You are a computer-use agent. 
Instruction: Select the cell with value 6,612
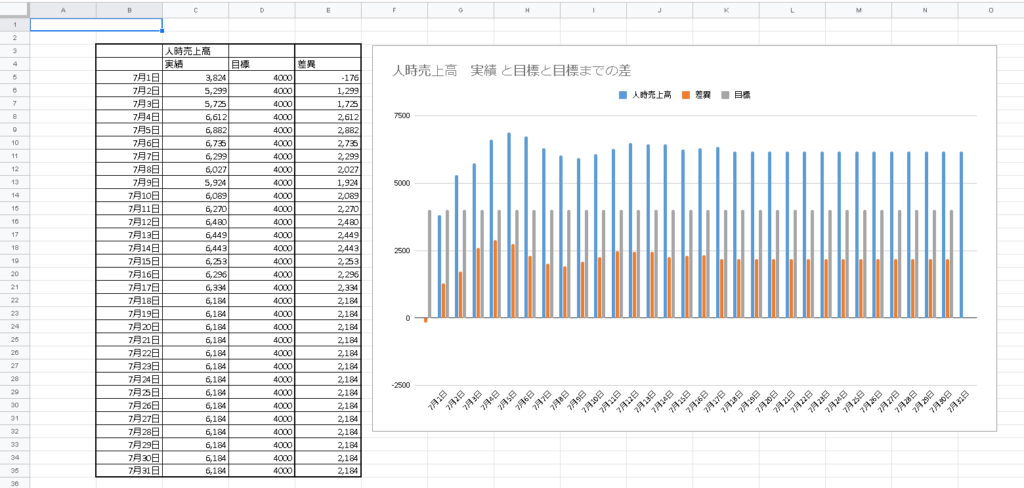tap(196, 116)
